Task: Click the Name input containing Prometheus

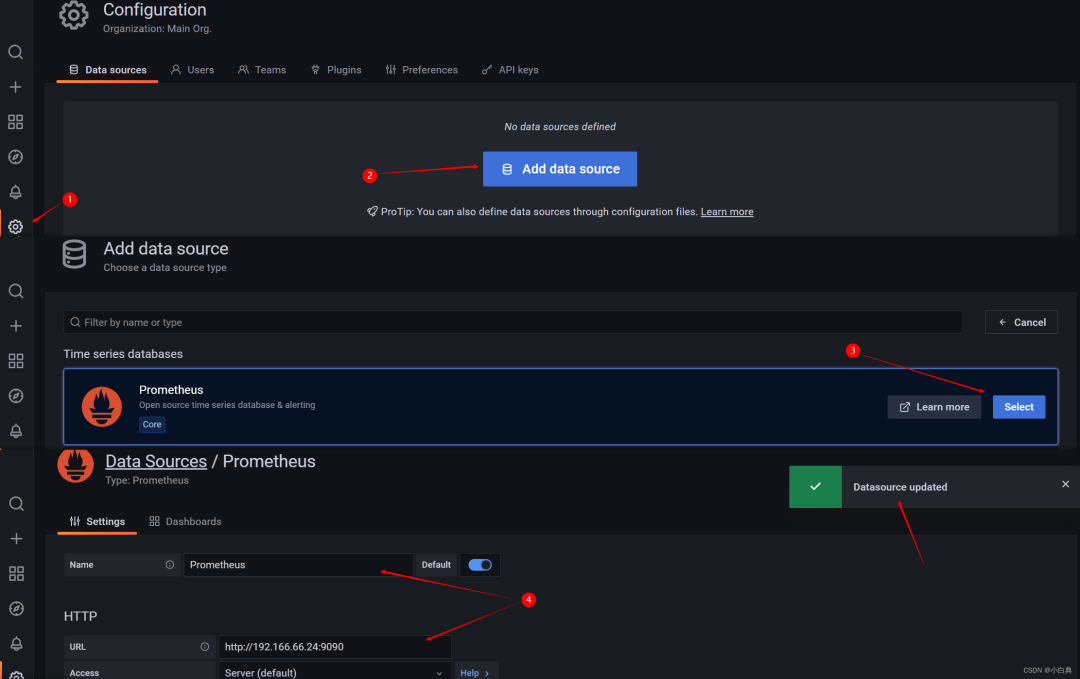Action: (298, 565)
